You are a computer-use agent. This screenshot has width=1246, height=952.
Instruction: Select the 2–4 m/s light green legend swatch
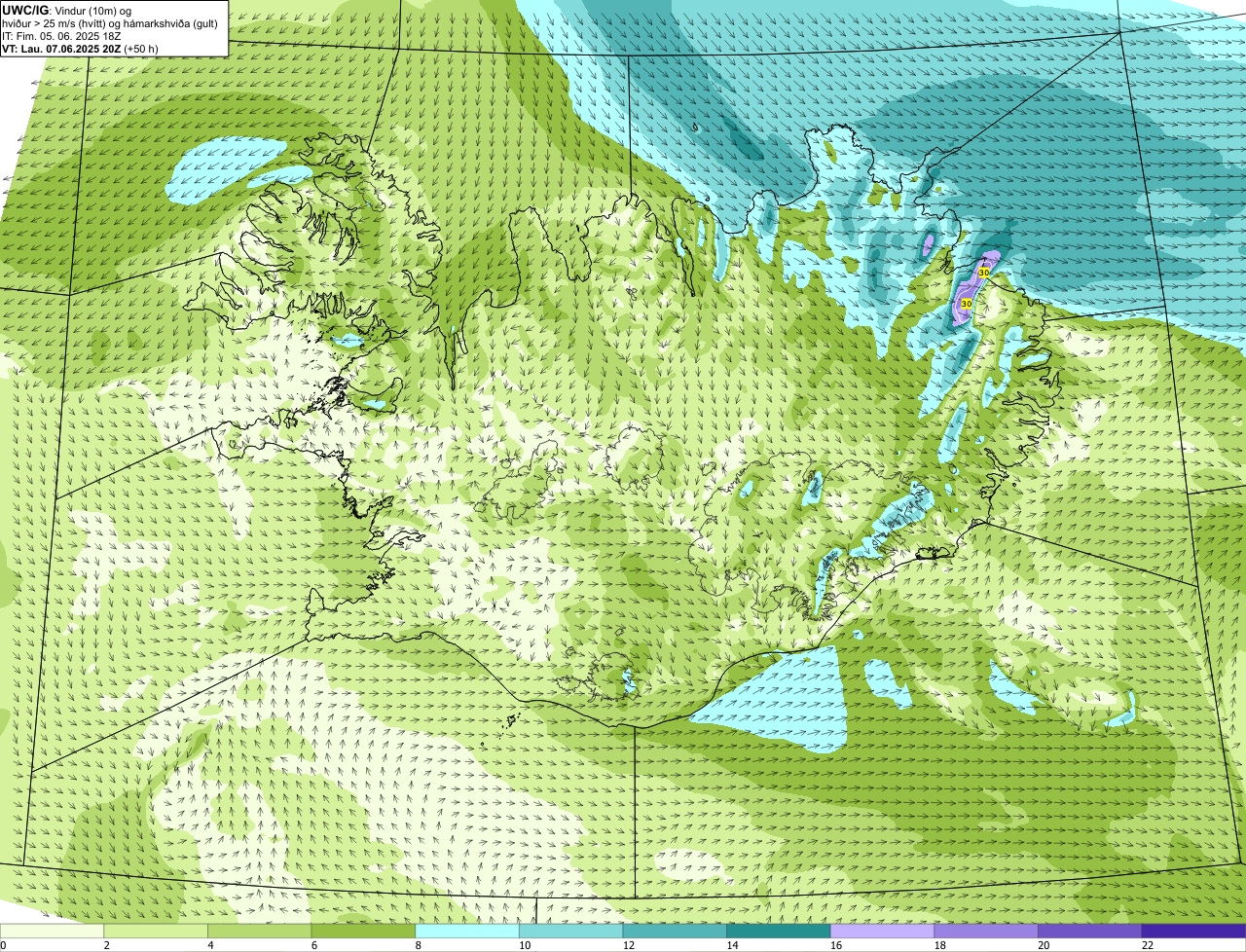pos(156,931)
